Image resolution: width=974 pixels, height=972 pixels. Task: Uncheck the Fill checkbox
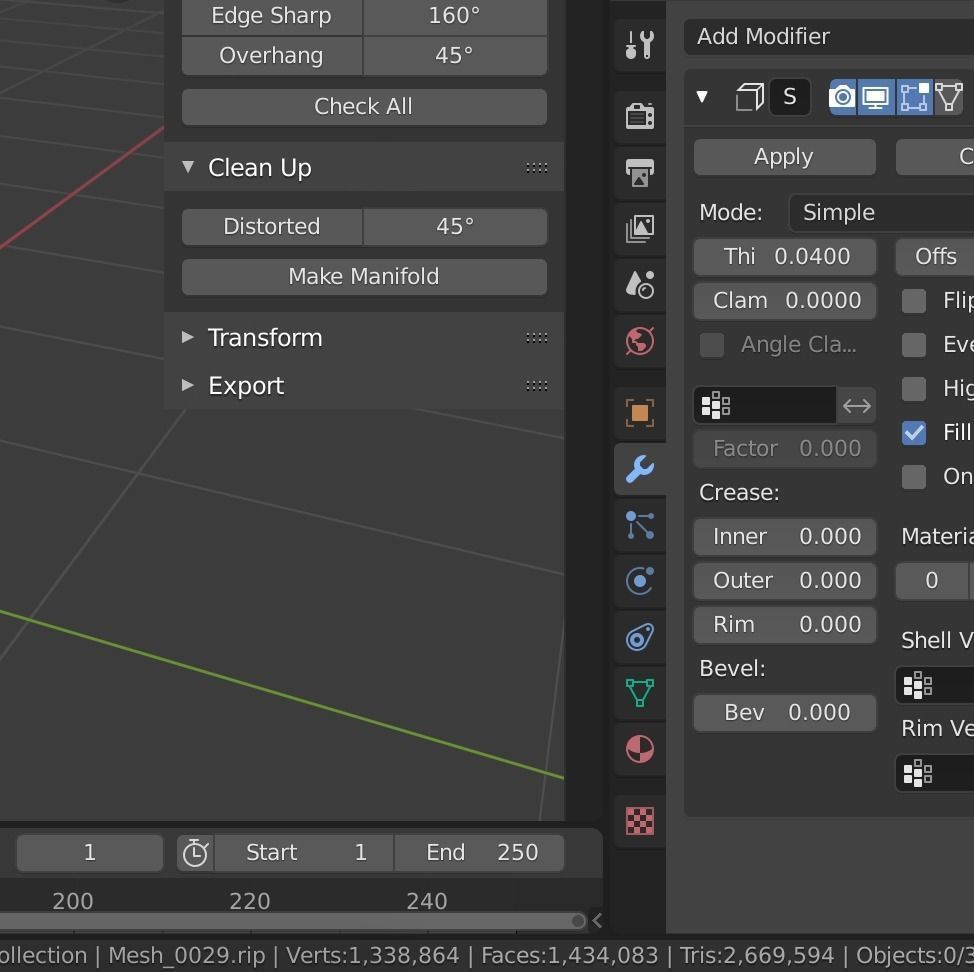tap(914, 433)
